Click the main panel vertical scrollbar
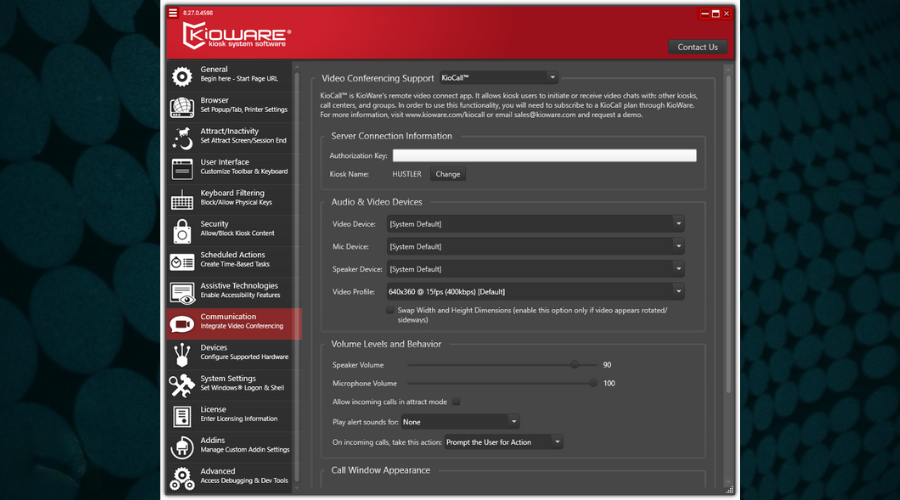900x500 pixels. [x=728, y=235]
